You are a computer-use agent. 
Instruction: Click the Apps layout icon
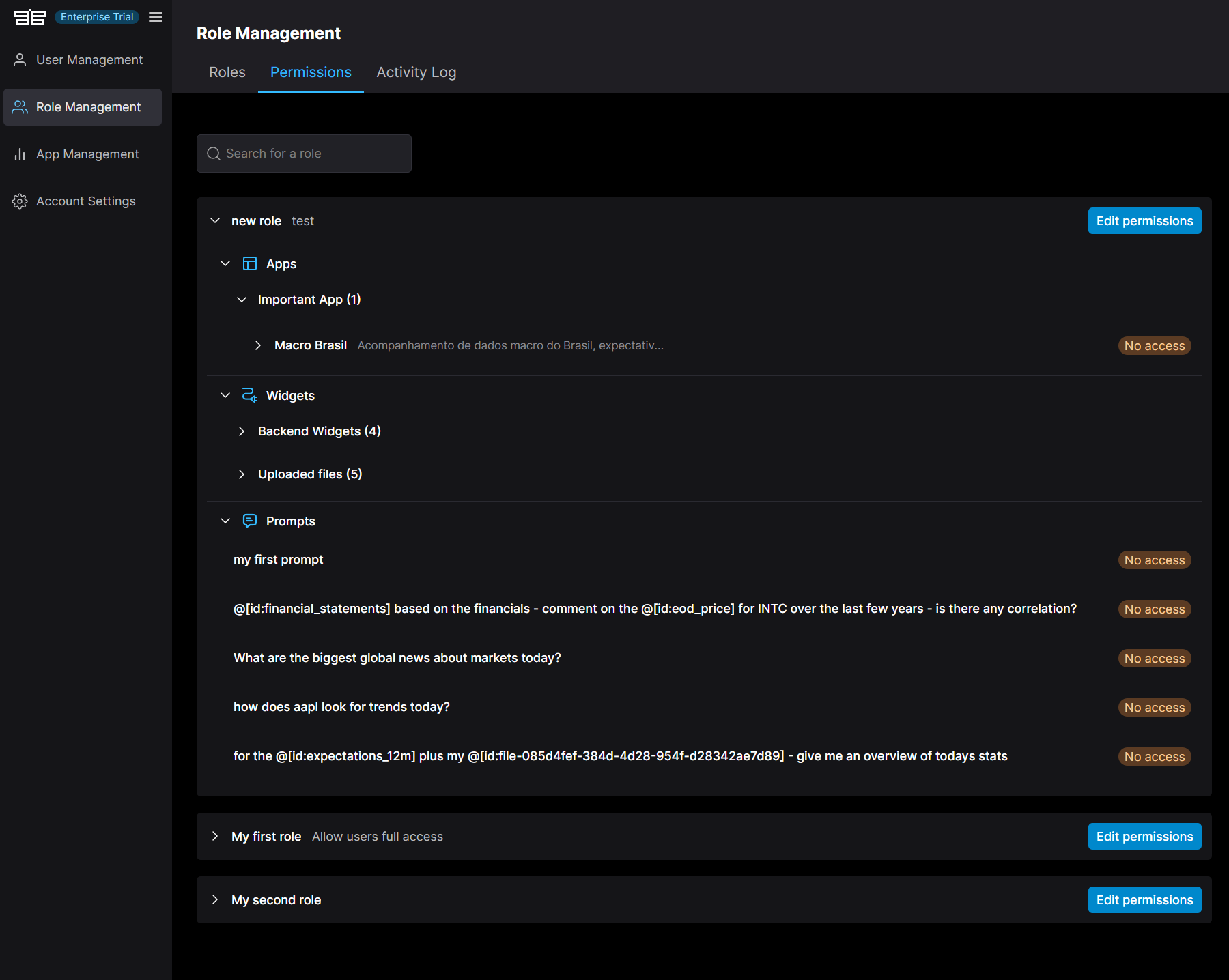point(250,263)
